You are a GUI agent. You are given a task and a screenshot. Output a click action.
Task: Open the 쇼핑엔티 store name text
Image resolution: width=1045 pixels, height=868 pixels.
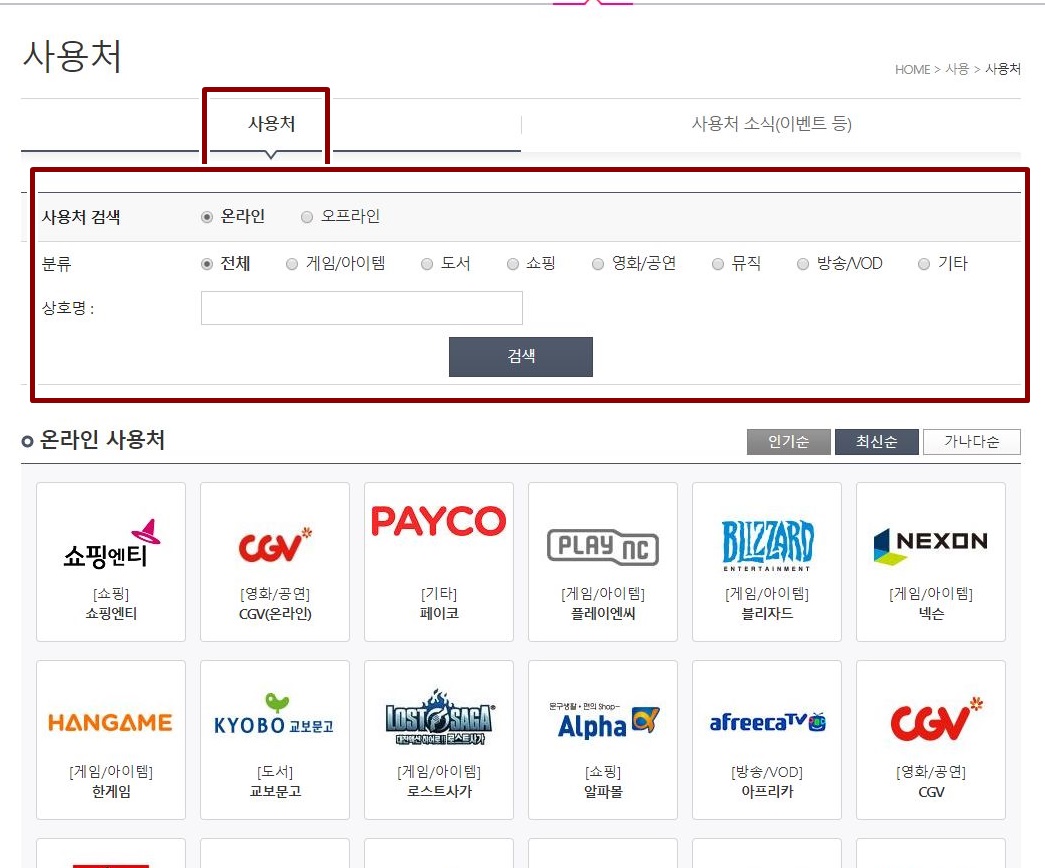[111, 613]
